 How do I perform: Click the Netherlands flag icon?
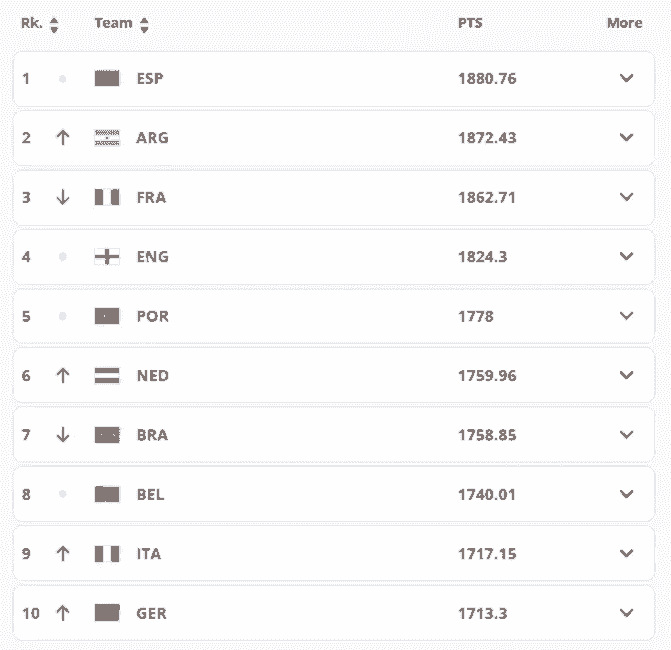click(x=107, y=376)
